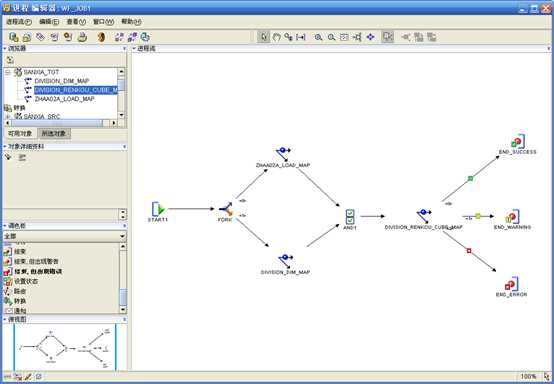This screenshot has width=554, height=384.
Task: Activate the select pointer tool
Action: point(264,37)
